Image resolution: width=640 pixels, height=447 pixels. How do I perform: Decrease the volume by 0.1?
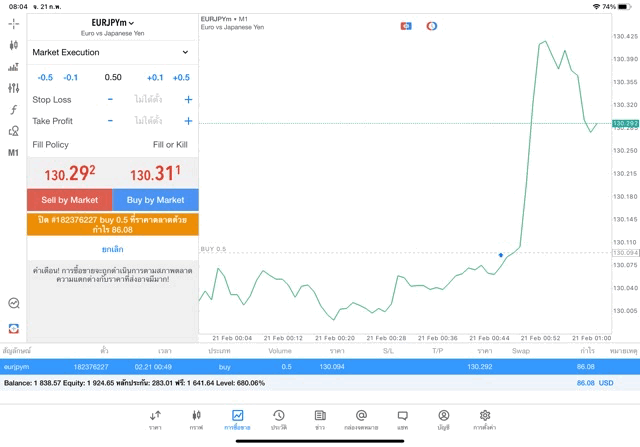click(71, 78)
